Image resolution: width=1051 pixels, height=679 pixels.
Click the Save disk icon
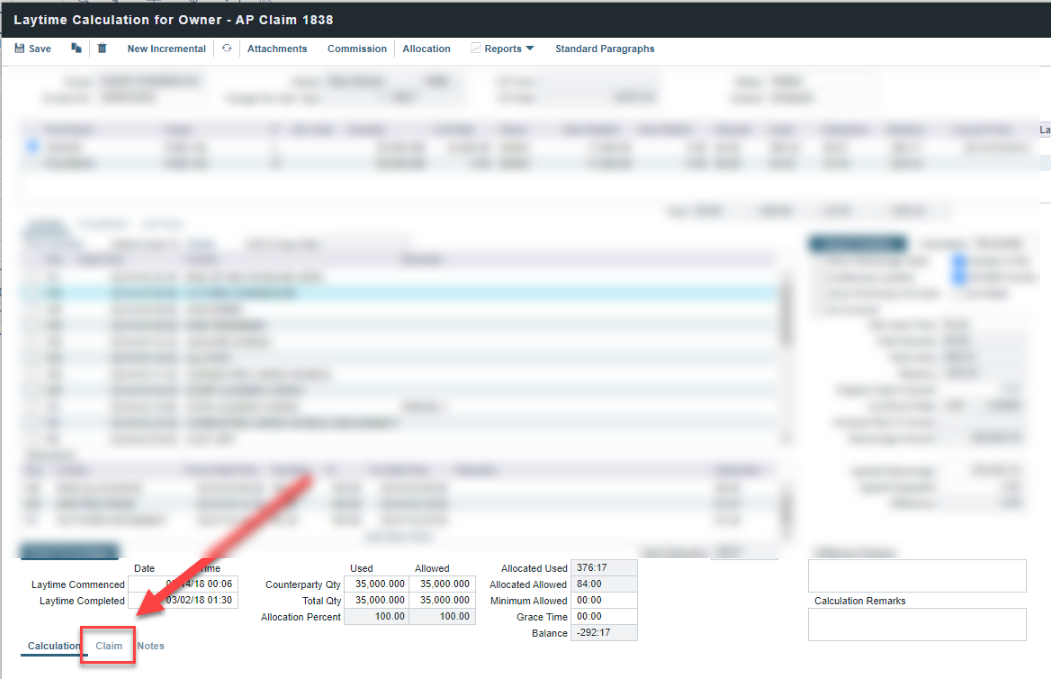click(x=19, y=48)
